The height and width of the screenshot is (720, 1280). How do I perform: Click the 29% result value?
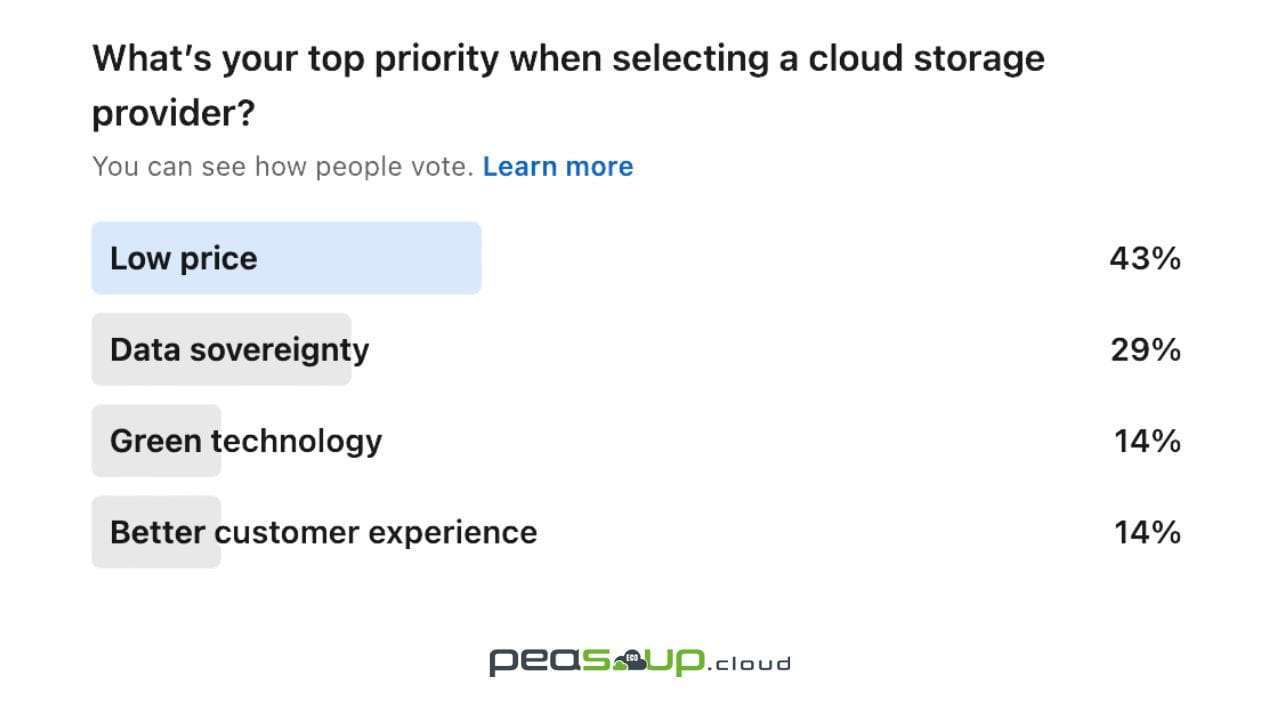pyautogui.click(x=1145, y=350)
